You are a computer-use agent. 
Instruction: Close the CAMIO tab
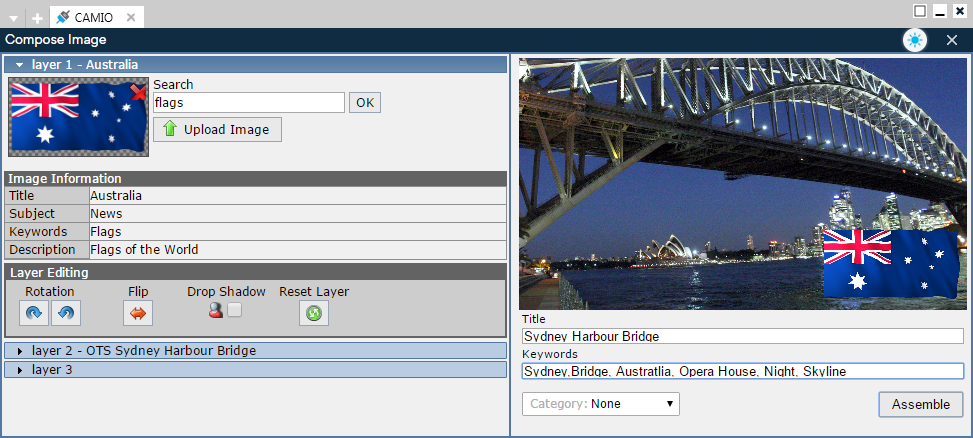click(130, 17)
